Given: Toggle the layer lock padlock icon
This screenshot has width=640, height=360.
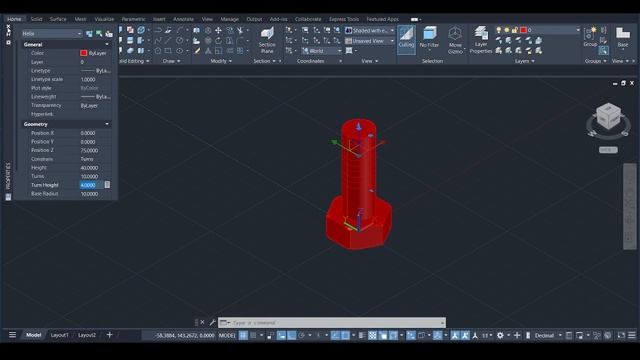Looking at the screenshot, I should coord(515,30).
